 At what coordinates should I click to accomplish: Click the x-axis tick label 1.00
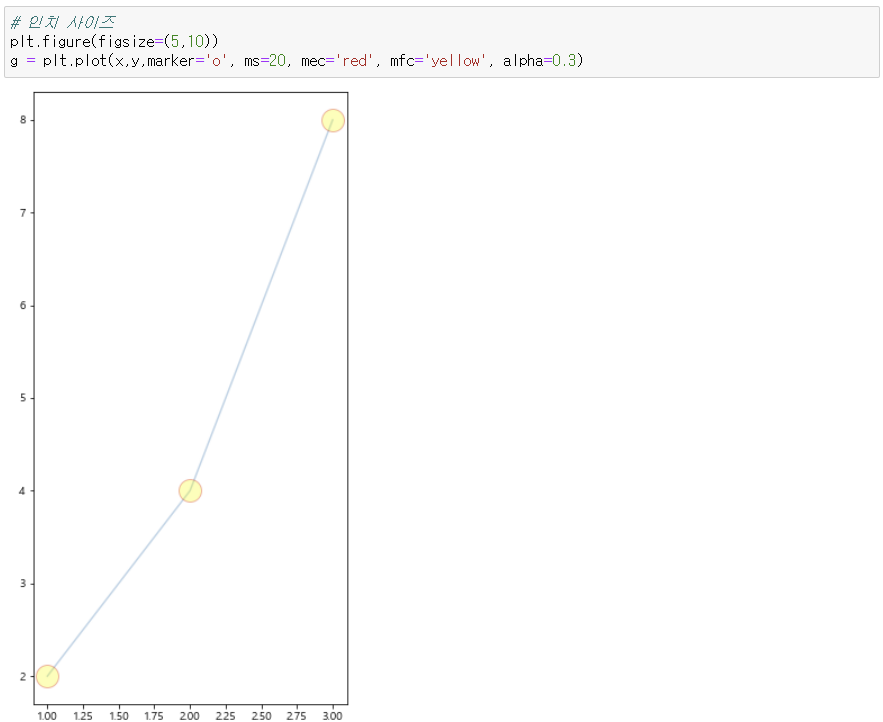click(x=47, y=716)
